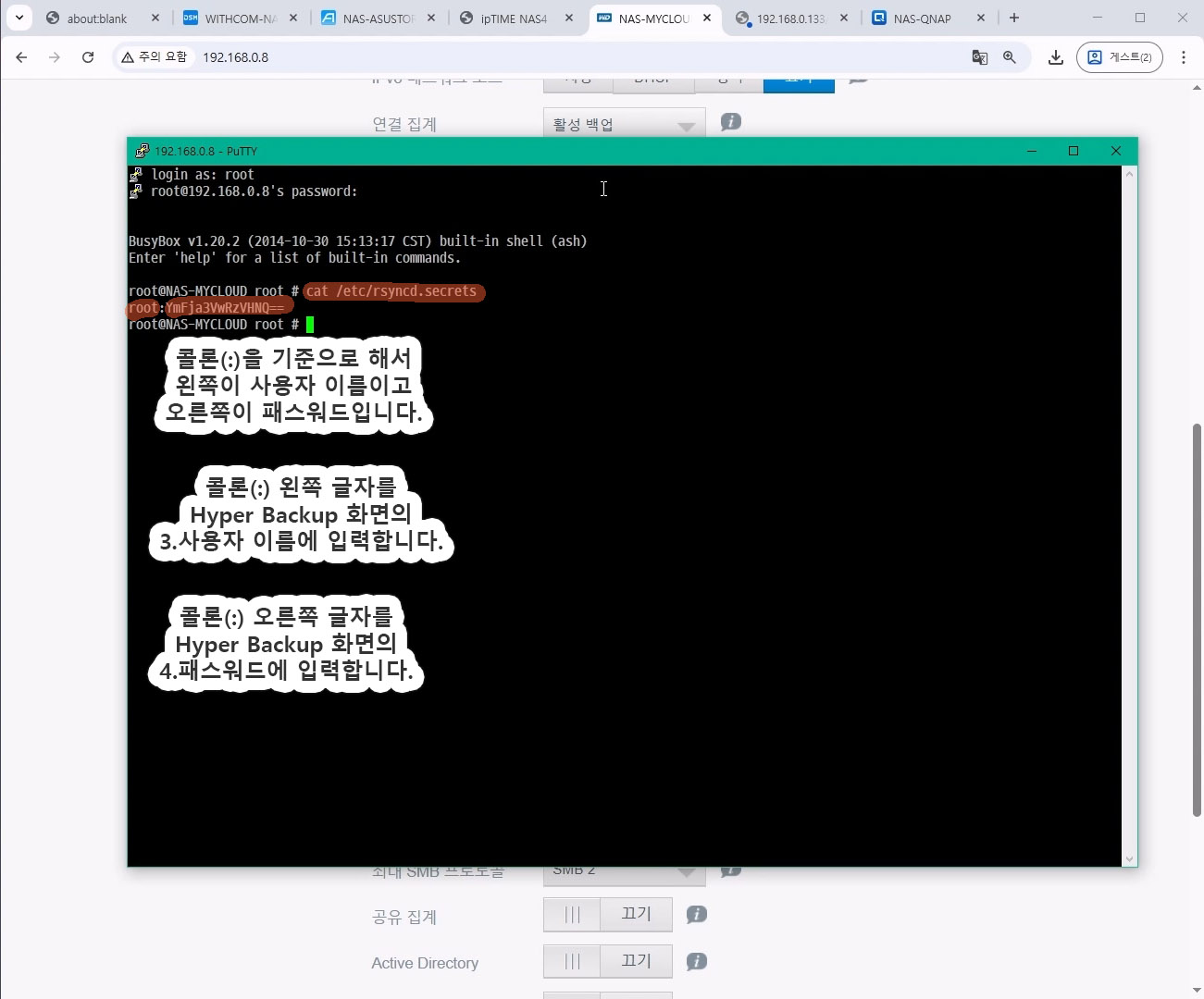
Task: Click the address bar showing 192.168.0.8
Action: pyautogui.click(x=555, y=57)
